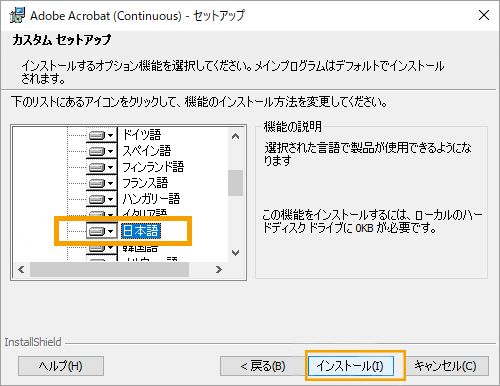Click the installer icon in the title bar
The width and height of the screenshot is (500, 386).
(17, 15)
